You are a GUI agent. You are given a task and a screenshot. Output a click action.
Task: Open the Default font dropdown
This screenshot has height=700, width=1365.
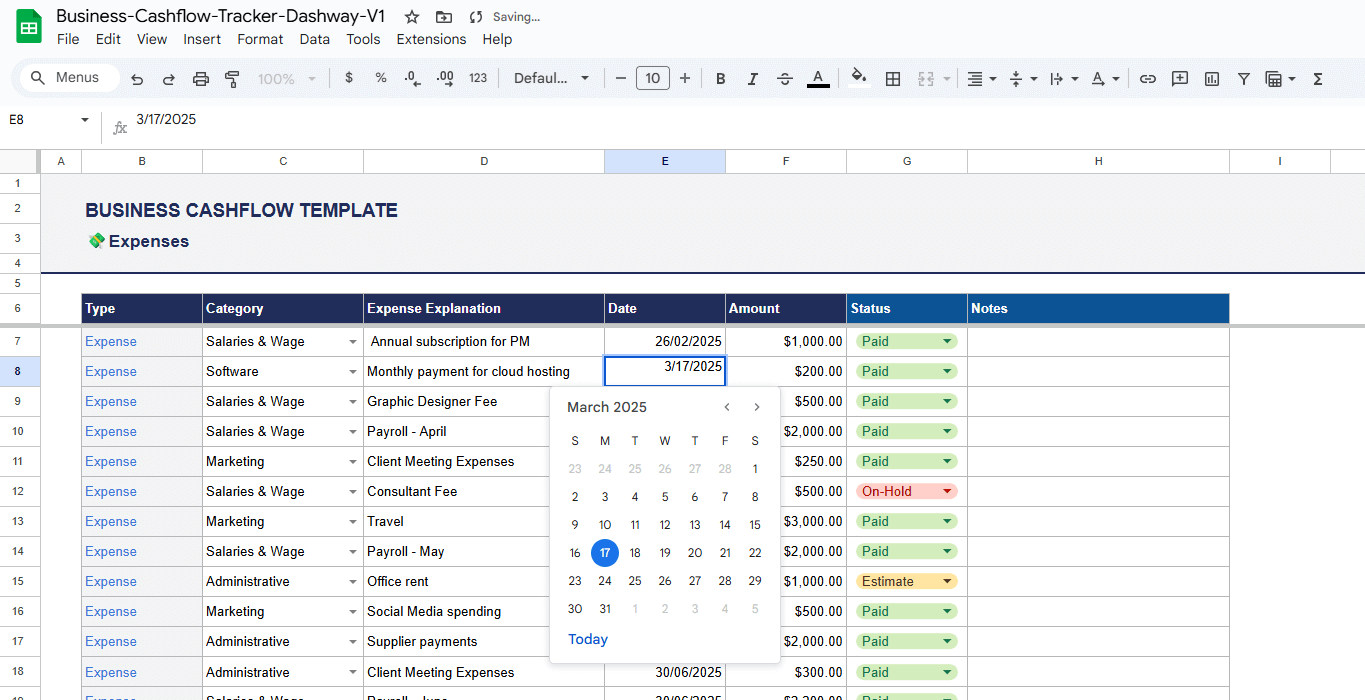551,78
